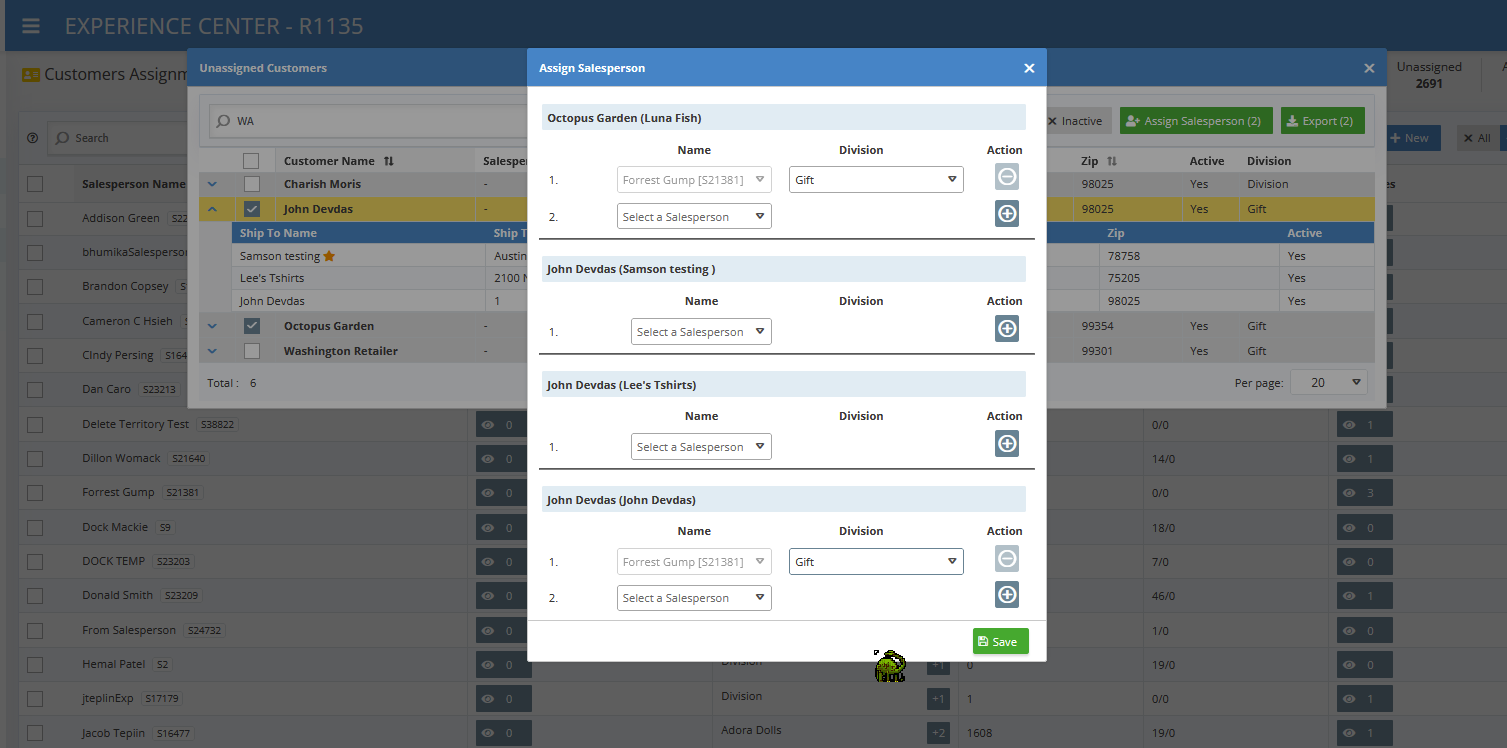
Task: Check the Charish Moris customer checkbox
Action: click(252, 184)
